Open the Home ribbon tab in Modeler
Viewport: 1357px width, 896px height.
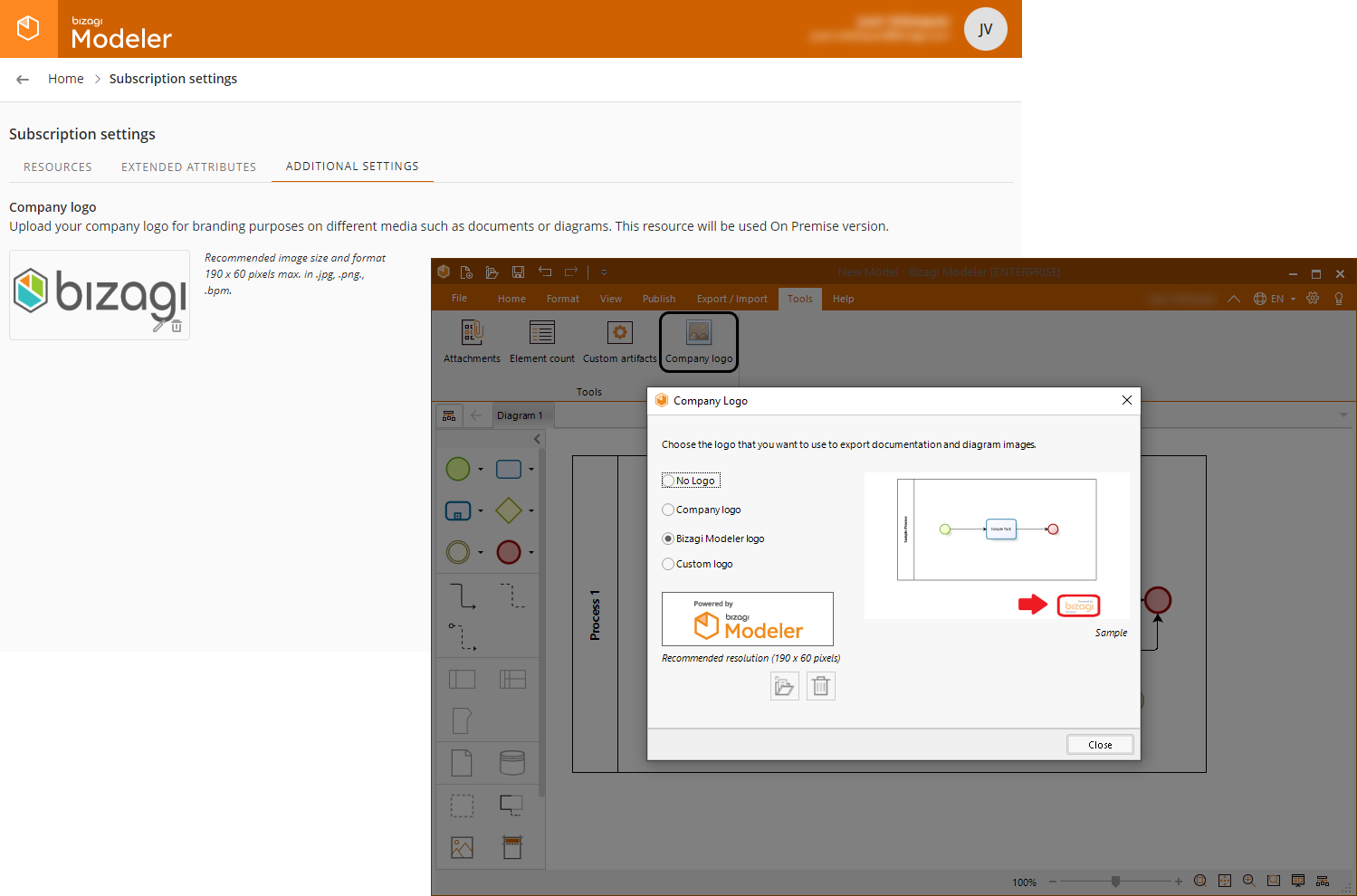point(511,299)
